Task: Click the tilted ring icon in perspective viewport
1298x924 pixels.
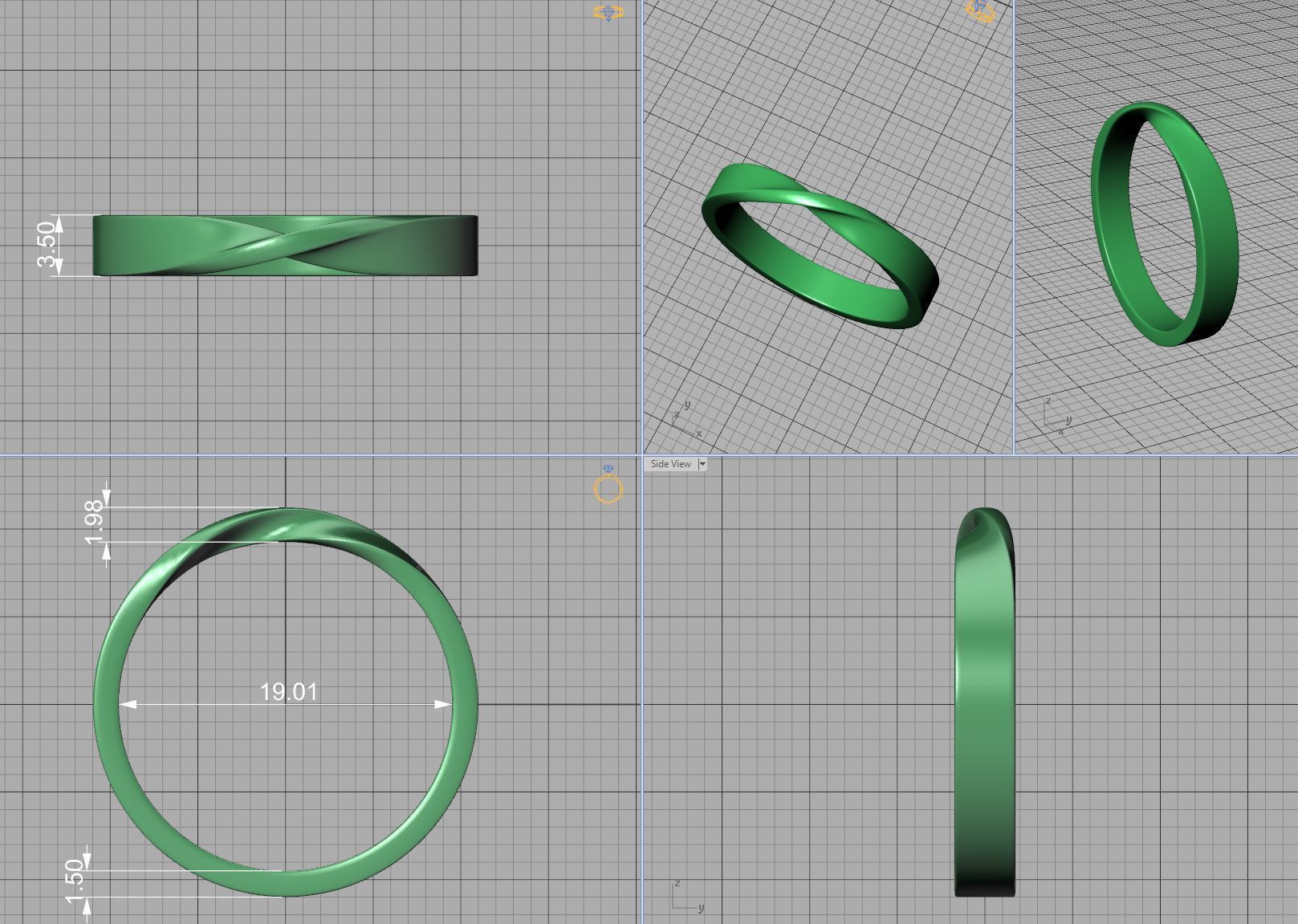Action: coord(981,10)
